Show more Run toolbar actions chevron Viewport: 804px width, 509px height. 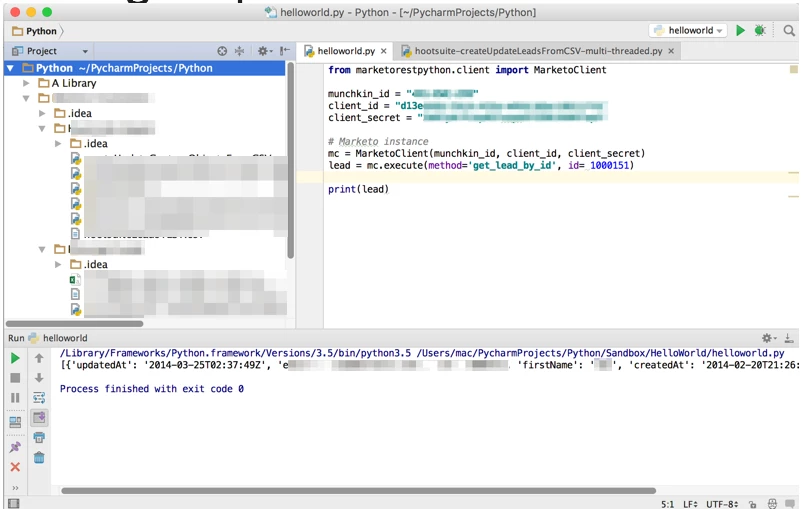tap(15, 488)
